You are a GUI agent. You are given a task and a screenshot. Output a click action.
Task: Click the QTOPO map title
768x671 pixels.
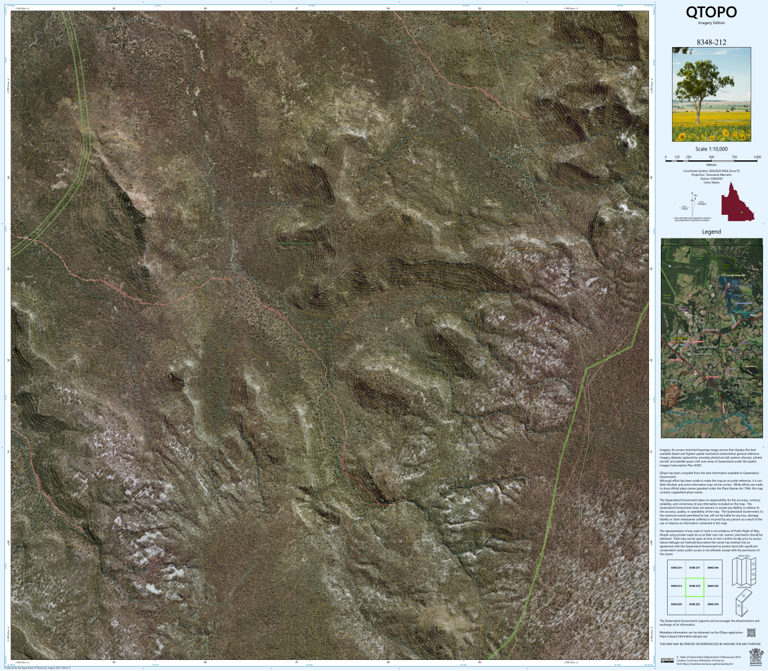[711, 12]
